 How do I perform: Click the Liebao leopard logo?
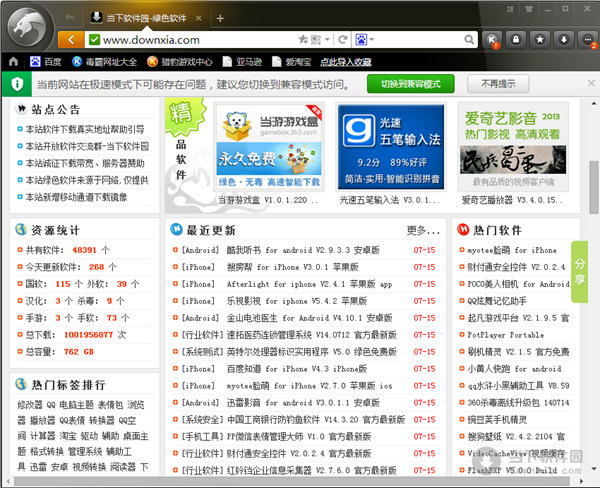click(x=27, y=27)
